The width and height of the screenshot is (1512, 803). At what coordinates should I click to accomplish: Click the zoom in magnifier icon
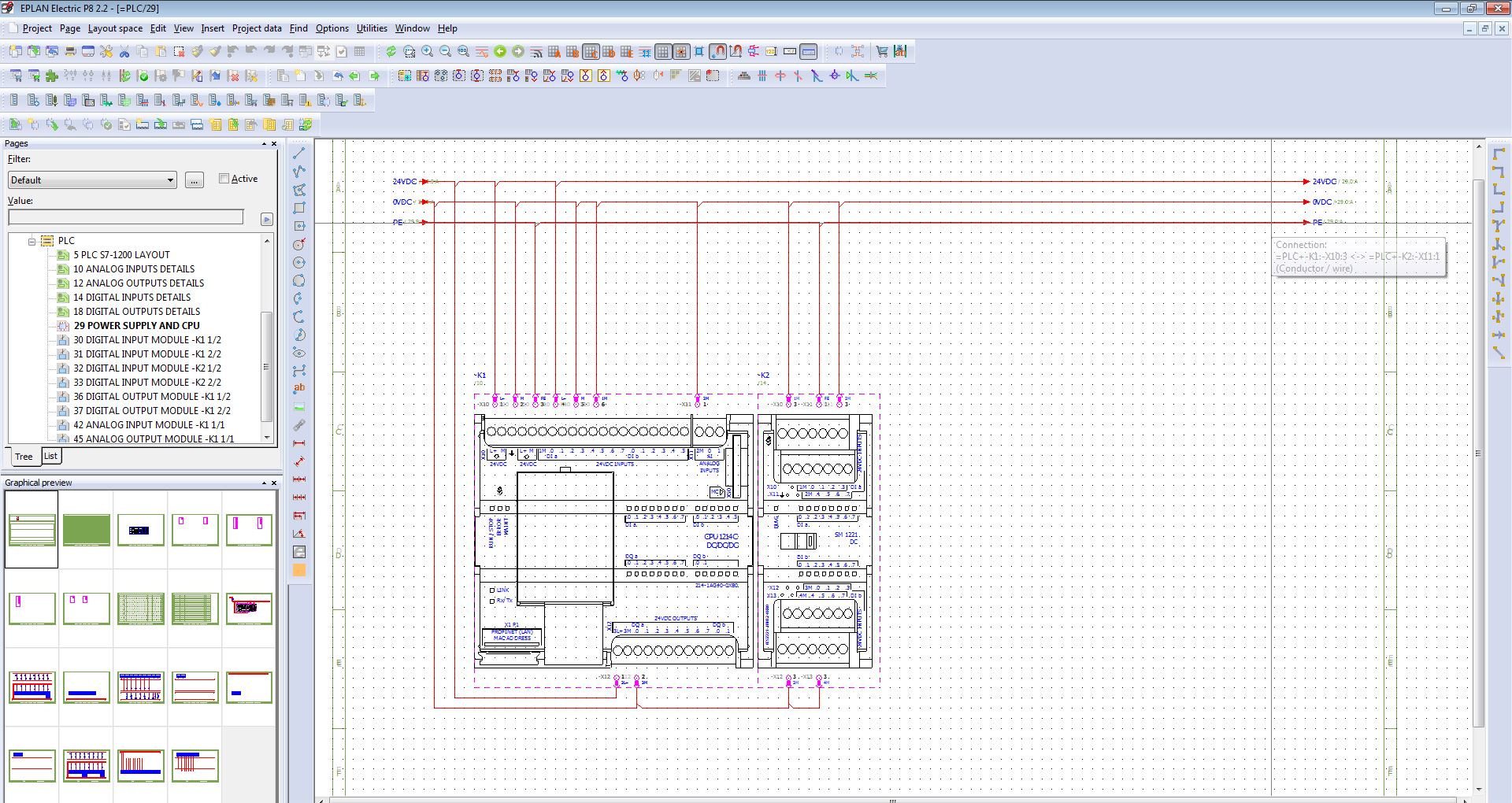(427, 52)
